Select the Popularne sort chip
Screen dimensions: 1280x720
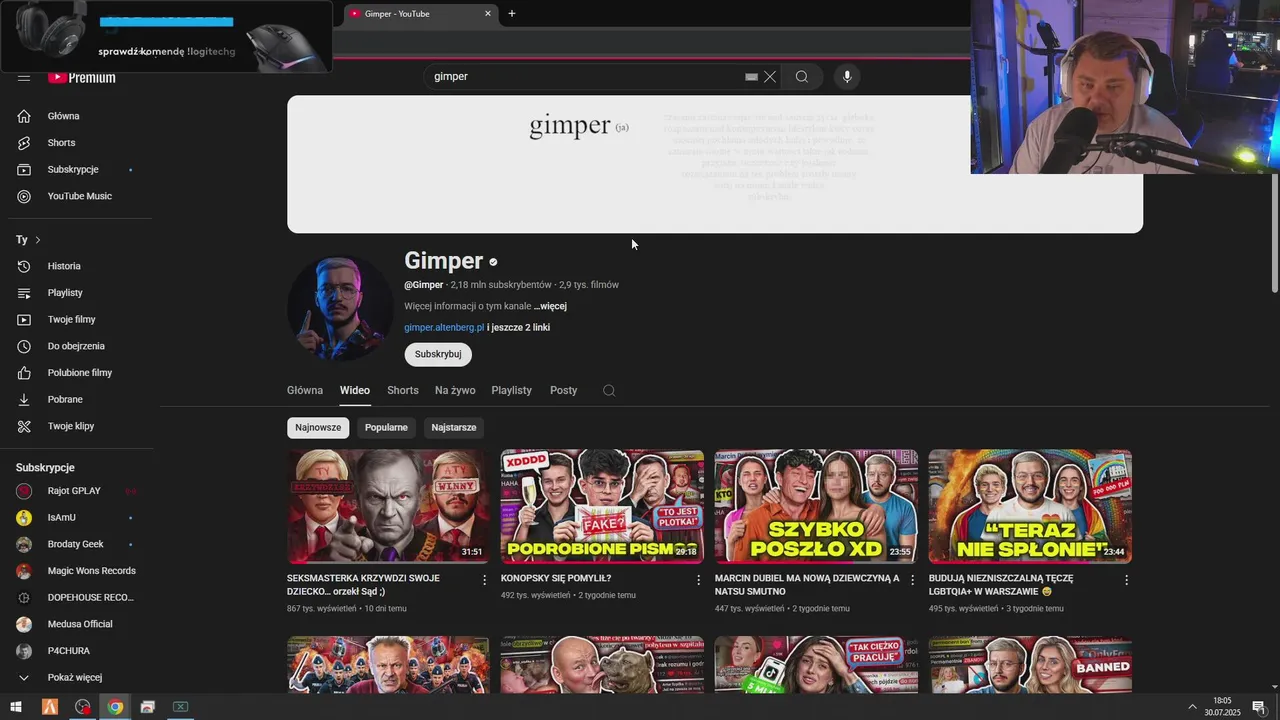tap(386, 428)
